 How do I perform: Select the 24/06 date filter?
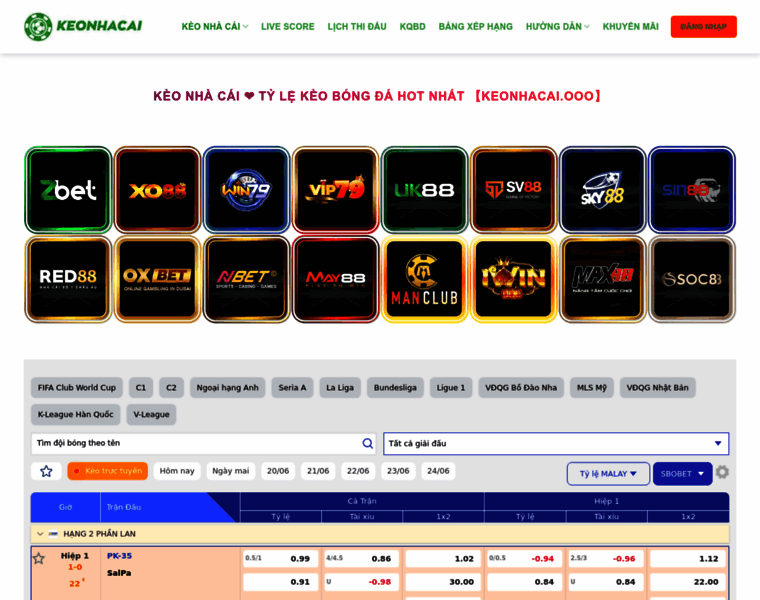438,471
